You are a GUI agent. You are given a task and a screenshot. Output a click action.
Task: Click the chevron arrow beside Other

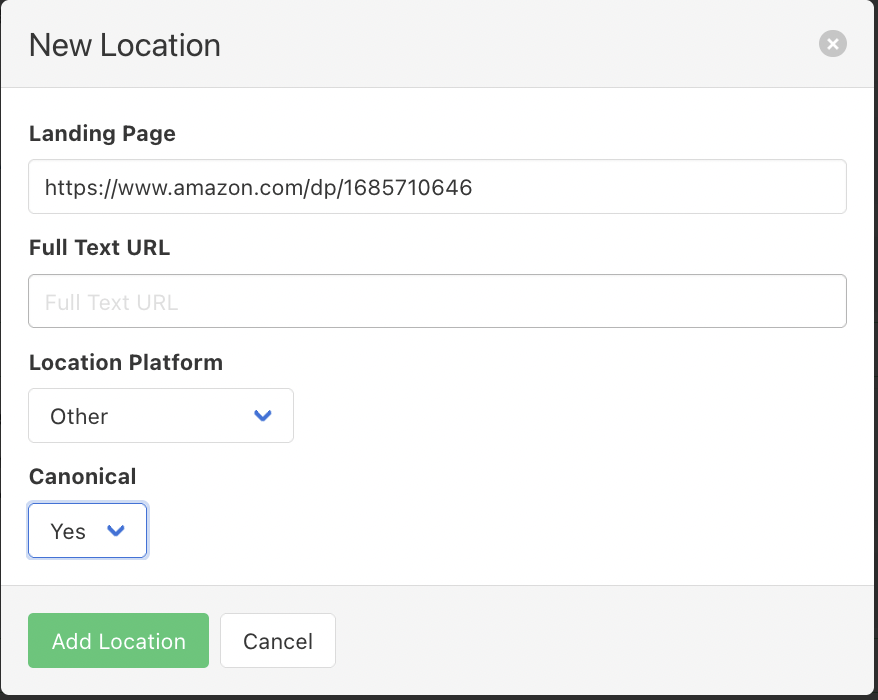(263, 416)
